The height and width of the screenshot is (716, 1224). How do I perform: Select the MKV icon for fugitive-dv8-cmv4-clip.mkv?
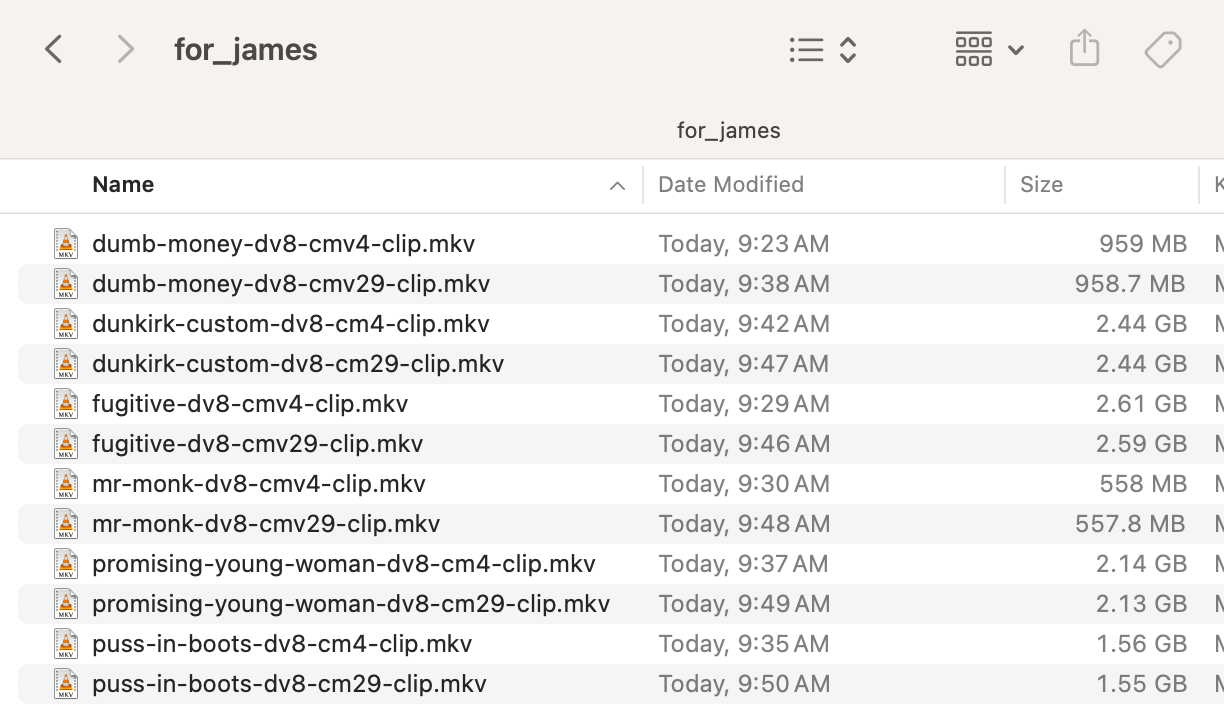pos(66,403)
